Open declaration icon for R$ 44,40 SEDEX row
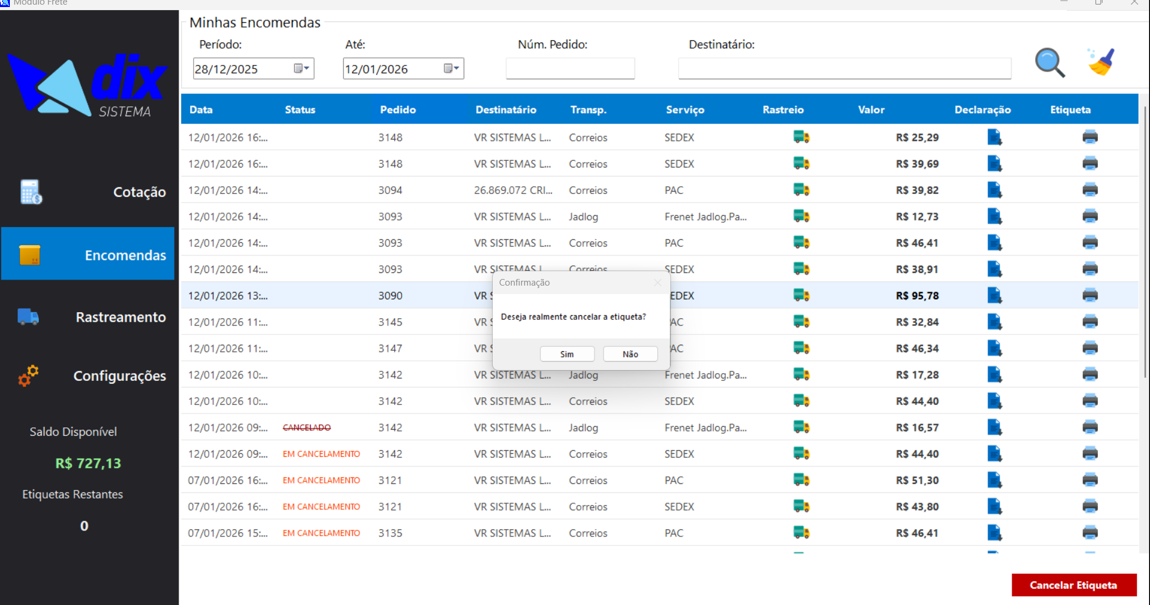The width and height of the screenshot is (1150, 605). (x=994, y=401)
